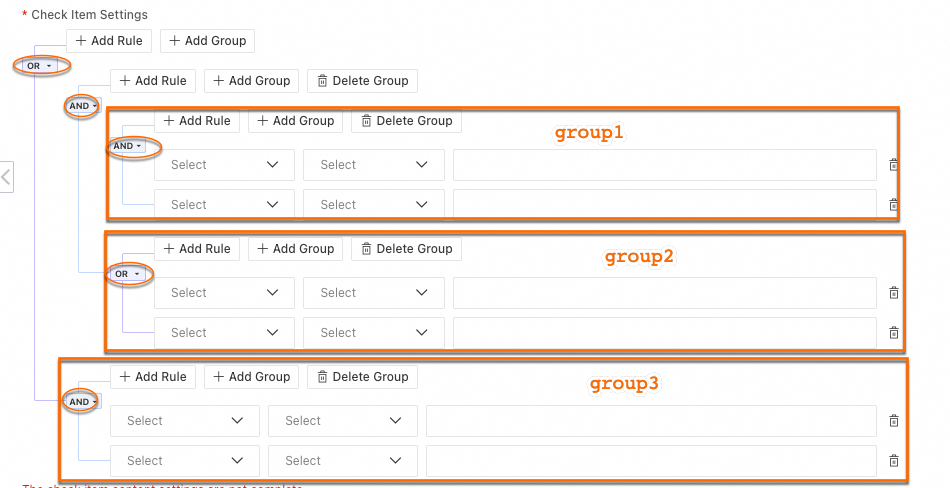Image resolution: width=950 pixels, height=488 pixels.
Task: Delete the second rule in group2
Action: click(x=893, y=333)
